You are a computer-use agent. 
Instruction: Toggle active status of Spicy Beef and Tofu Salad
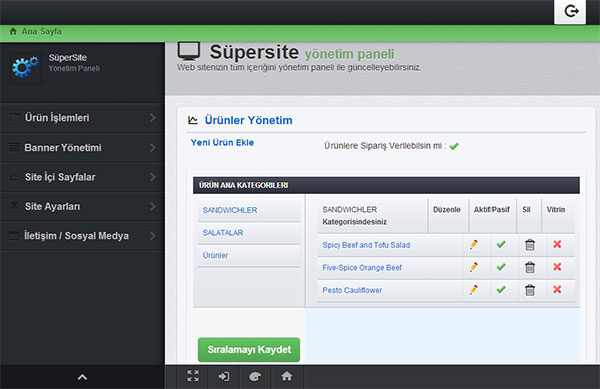[501, 244]
